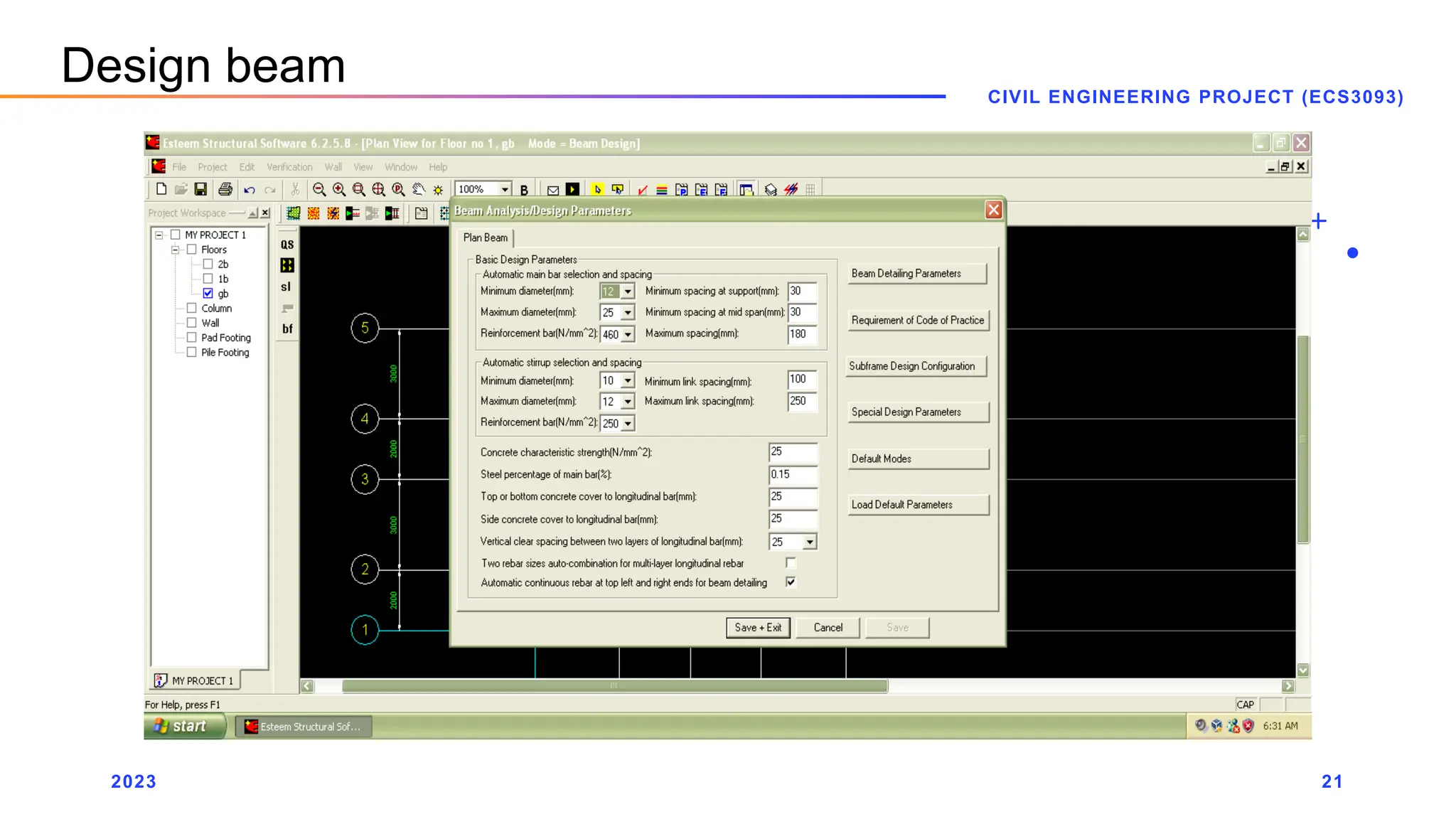Open the 100% zoom level dropdown
The height and width of the screenshot is (819, 1456).
[505, 189]
